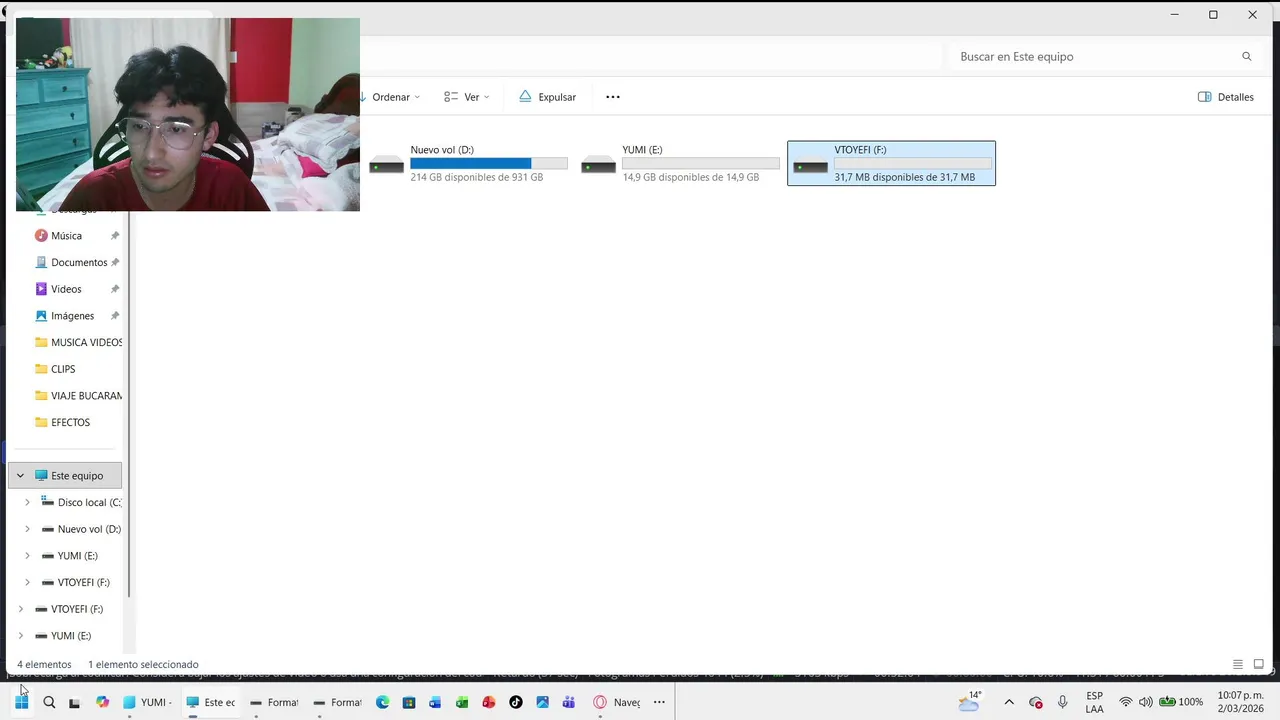This screenshot has height=720, width=1280.
Task: Switch to large icons view icon
Action: [1259, 664]
